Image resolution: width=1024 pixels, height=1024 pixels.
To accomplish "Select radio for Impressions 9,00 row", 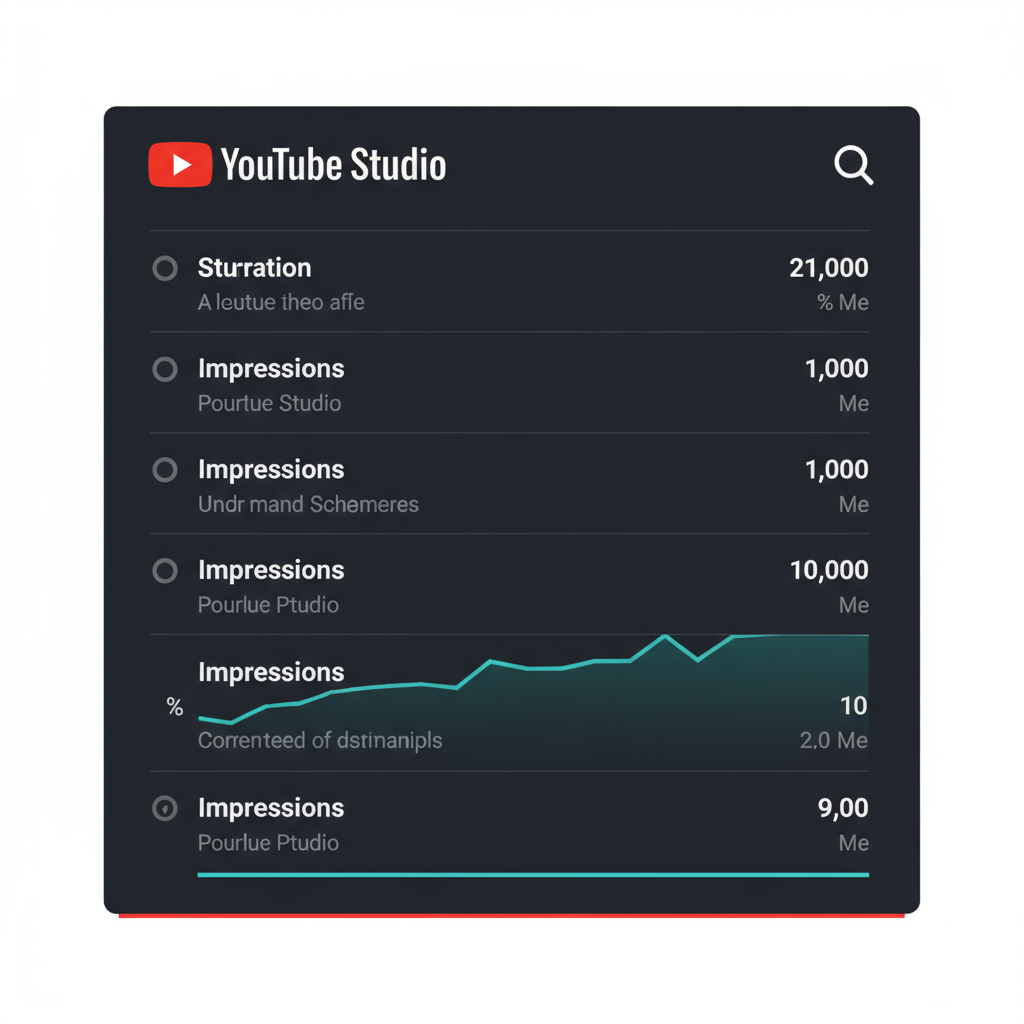I will pyautogui.click(x=165, y=808).
